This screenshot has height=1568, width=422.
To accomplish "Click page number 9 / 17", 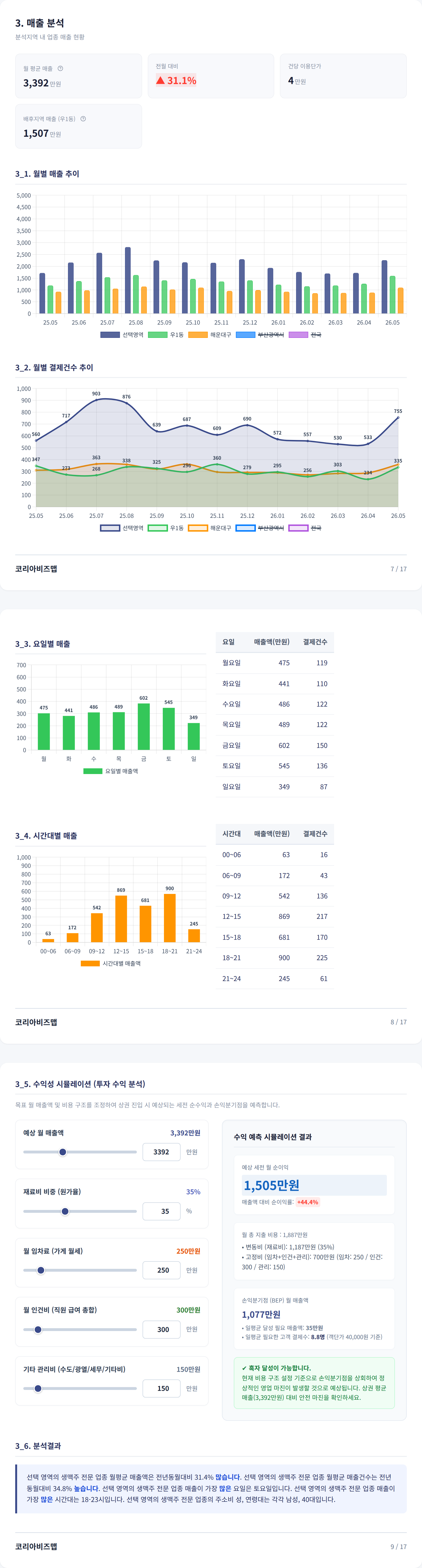I will (398, 1546).
